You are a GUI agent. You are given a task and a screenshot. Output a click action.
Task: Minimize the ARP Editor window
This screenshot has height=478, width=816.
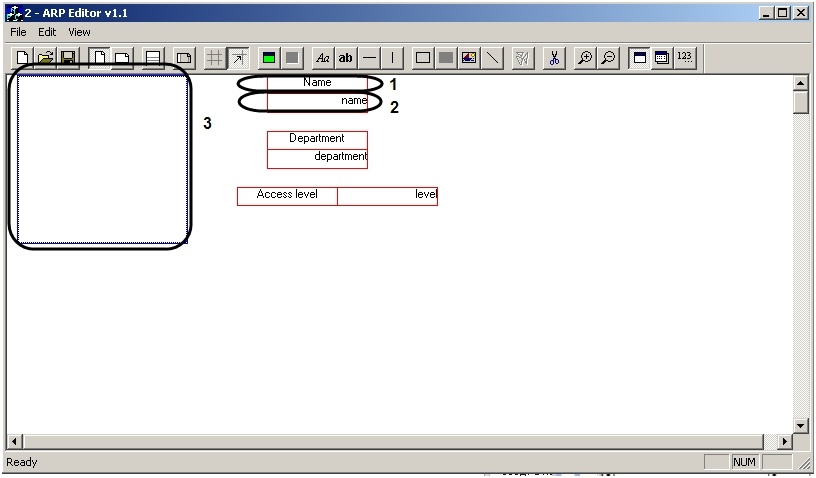pyautogui.click(x=766, y=14)
